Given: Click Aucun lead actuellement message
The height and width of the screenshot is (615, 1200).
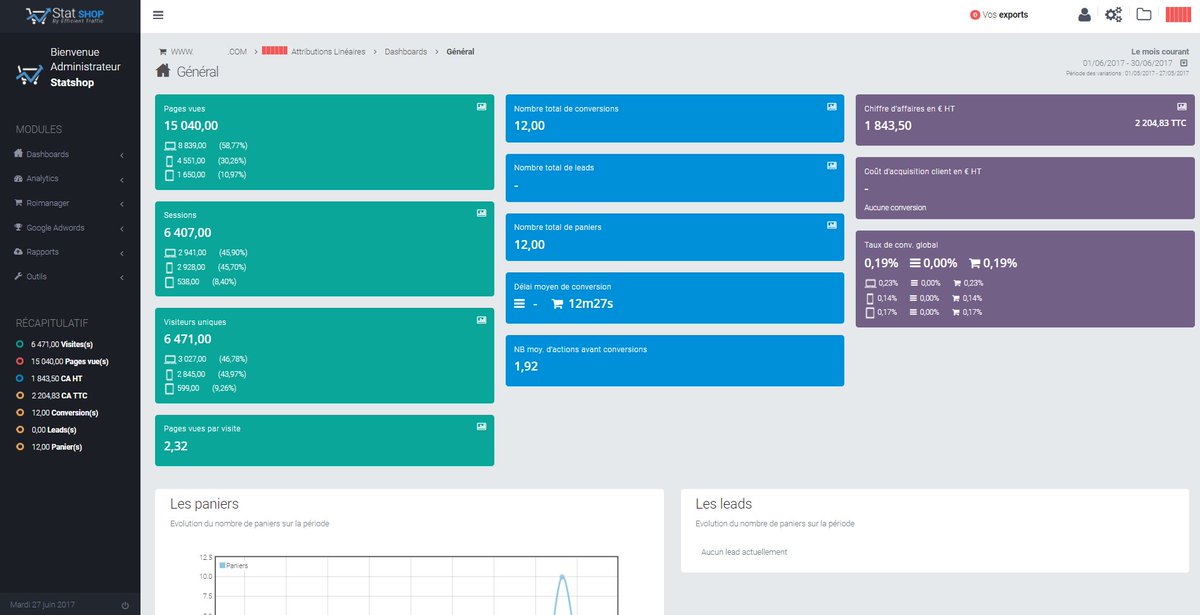Looking at the screenshot, I should pos(744,552).
